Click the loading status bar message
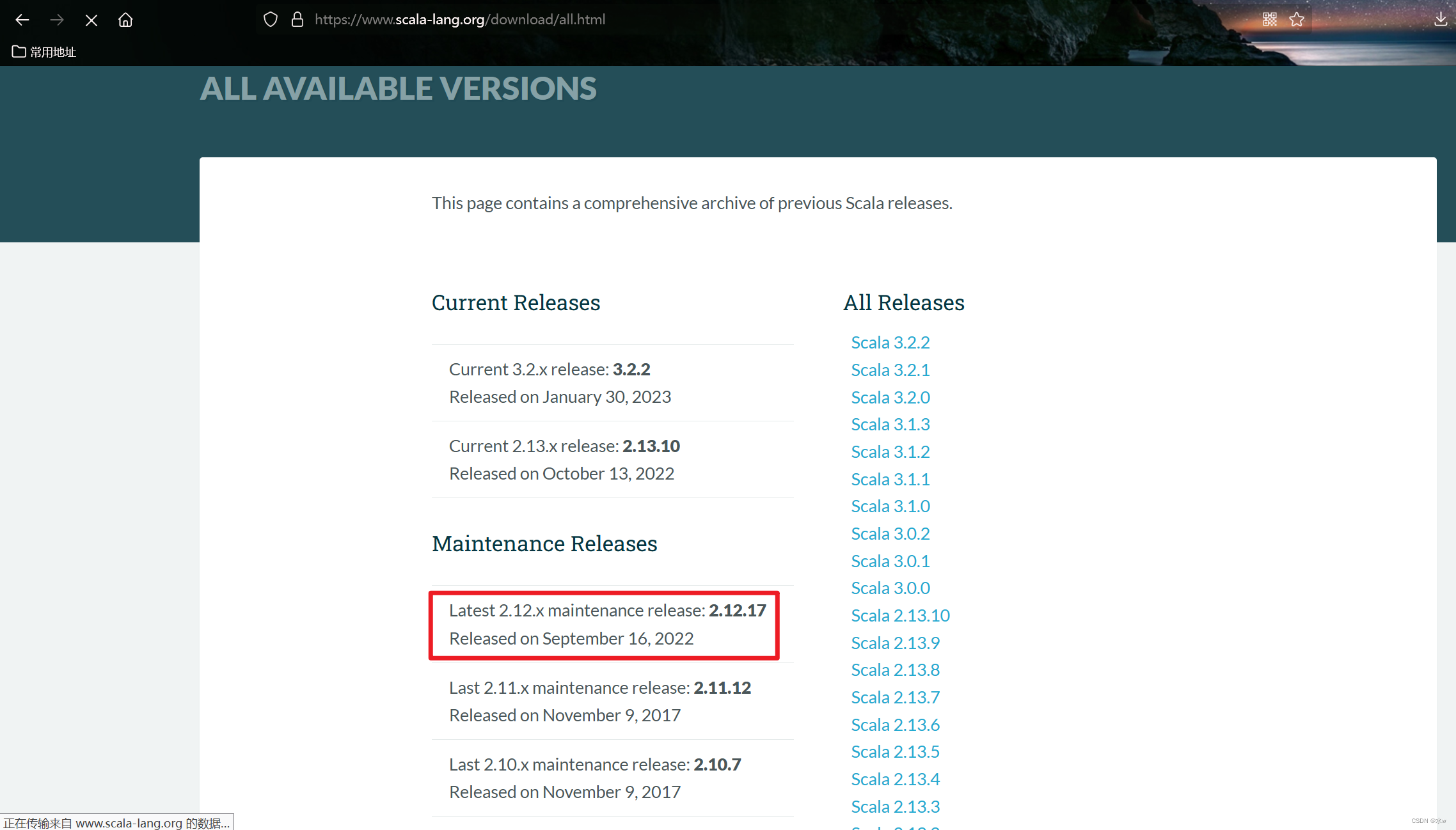The height and width of the screenshot is (830, 1456). pos(117,823)
